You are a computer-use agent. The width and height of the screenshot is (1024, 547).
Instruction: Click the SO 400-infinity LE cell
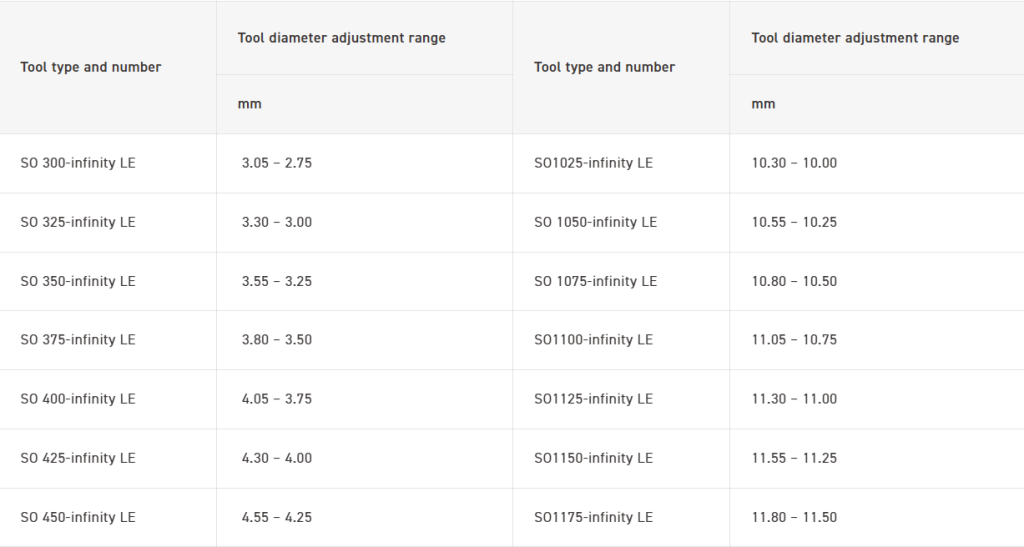coord(78,399)
